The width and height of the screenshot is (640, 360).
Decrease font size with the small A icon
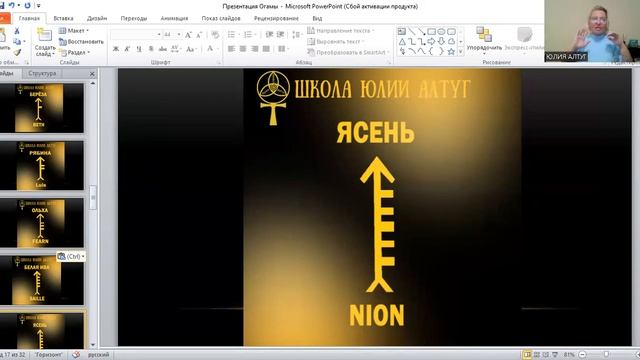coord(199,35)
